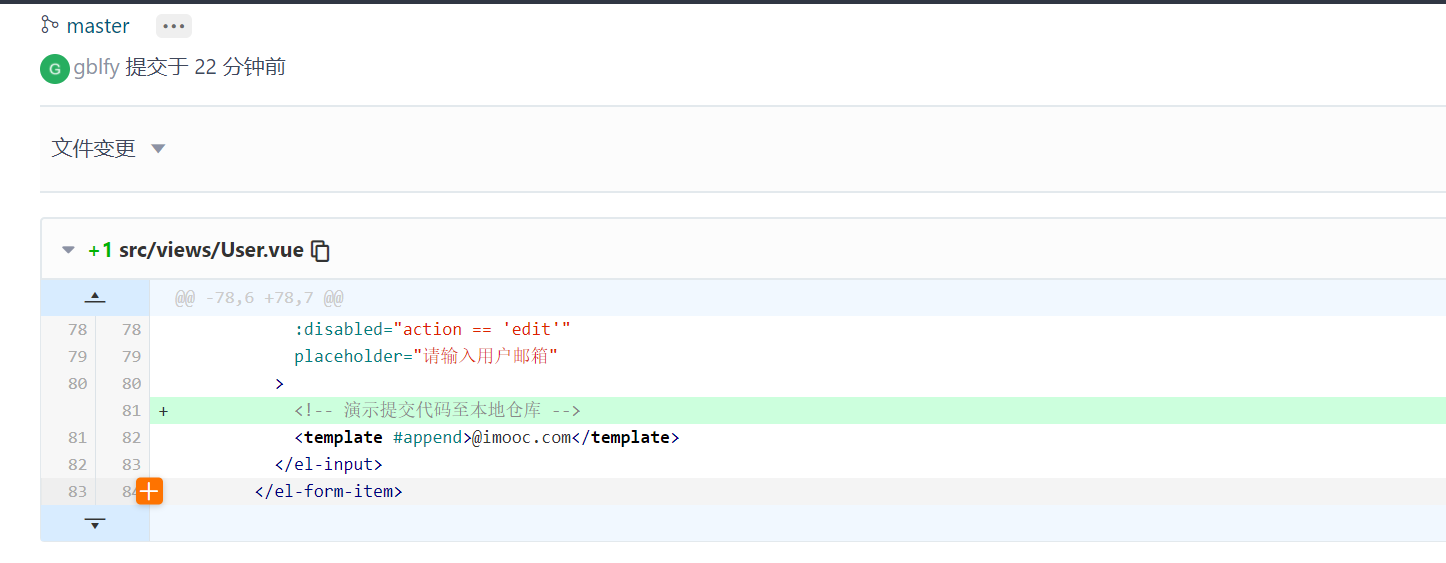Viewport: 1446px width, 563px height.
Task: Click the :disabled="action == 'edit'" line
Action: click(432, 329)
